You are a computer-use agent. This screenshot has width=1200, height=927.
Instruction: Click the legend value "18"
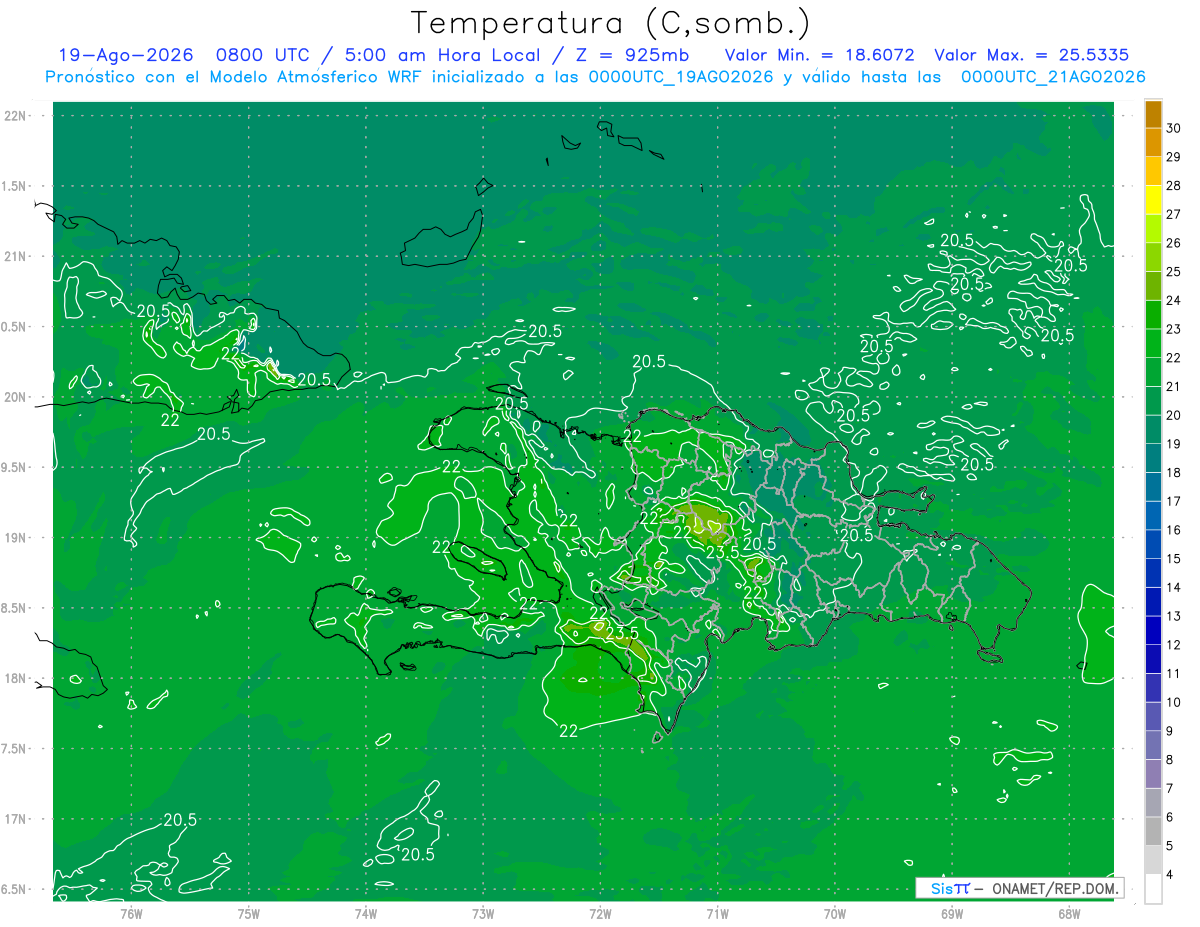coord(1174,472)
